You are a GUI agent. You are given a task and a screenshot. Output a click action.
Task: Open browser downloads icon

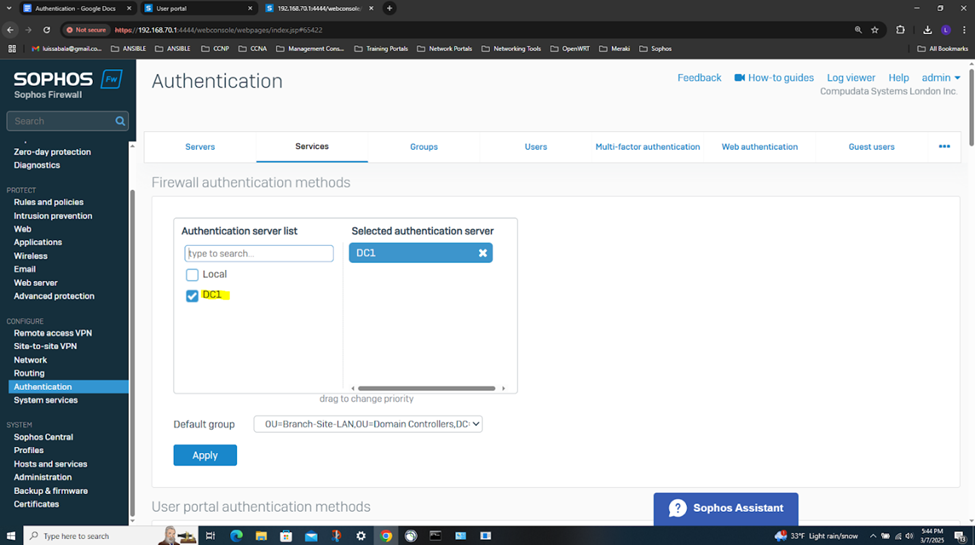pos(927,30)
